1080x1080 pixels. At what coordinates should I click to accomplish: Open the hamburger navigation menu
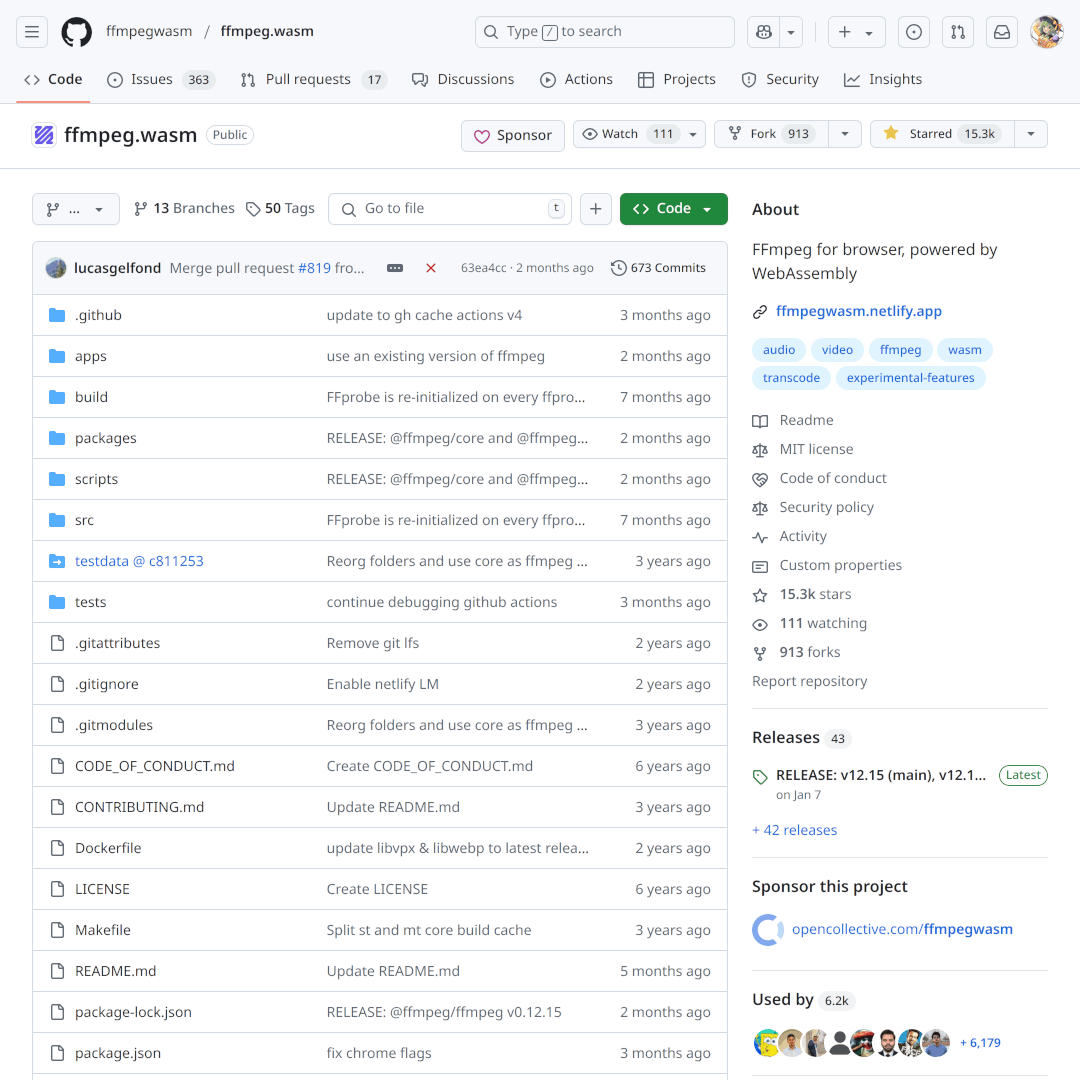pos(32,32)
